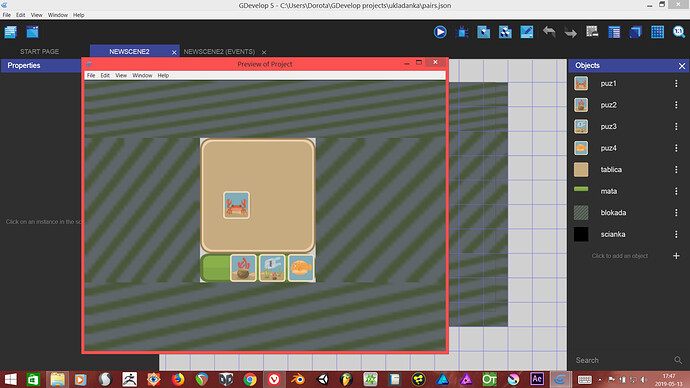Open View menu in Preview window
Viewport: 690px width, 388px height.
[x=121, y=75]
